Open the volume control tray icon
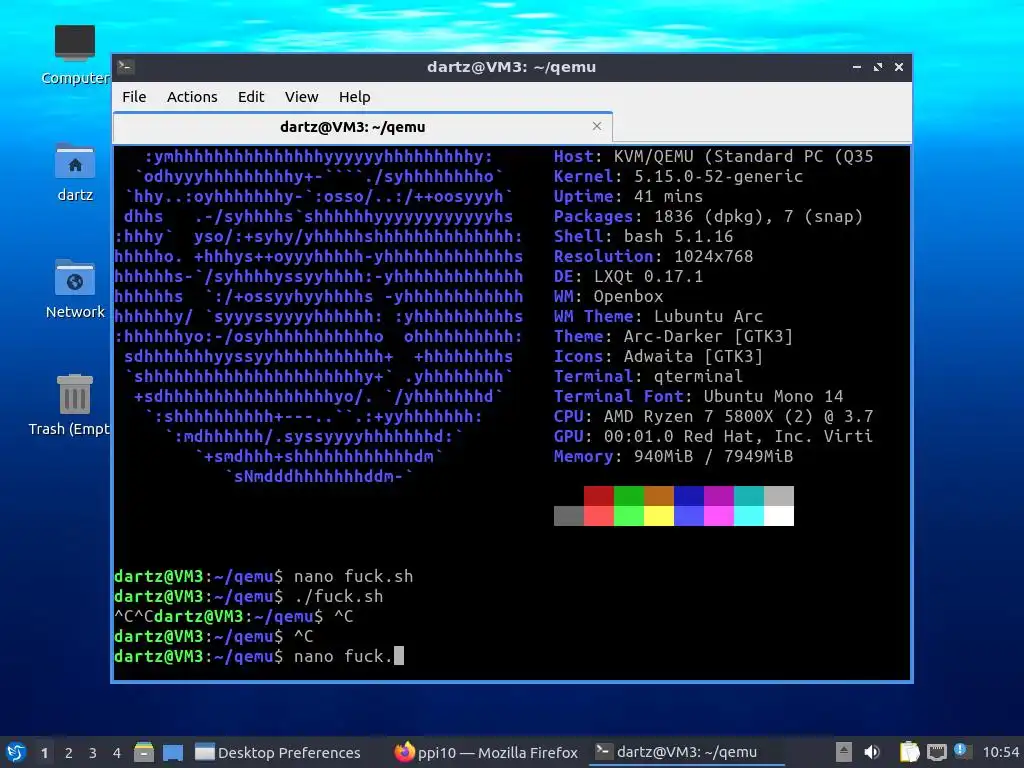1024x768 pixels. click(x=872, y=752)
